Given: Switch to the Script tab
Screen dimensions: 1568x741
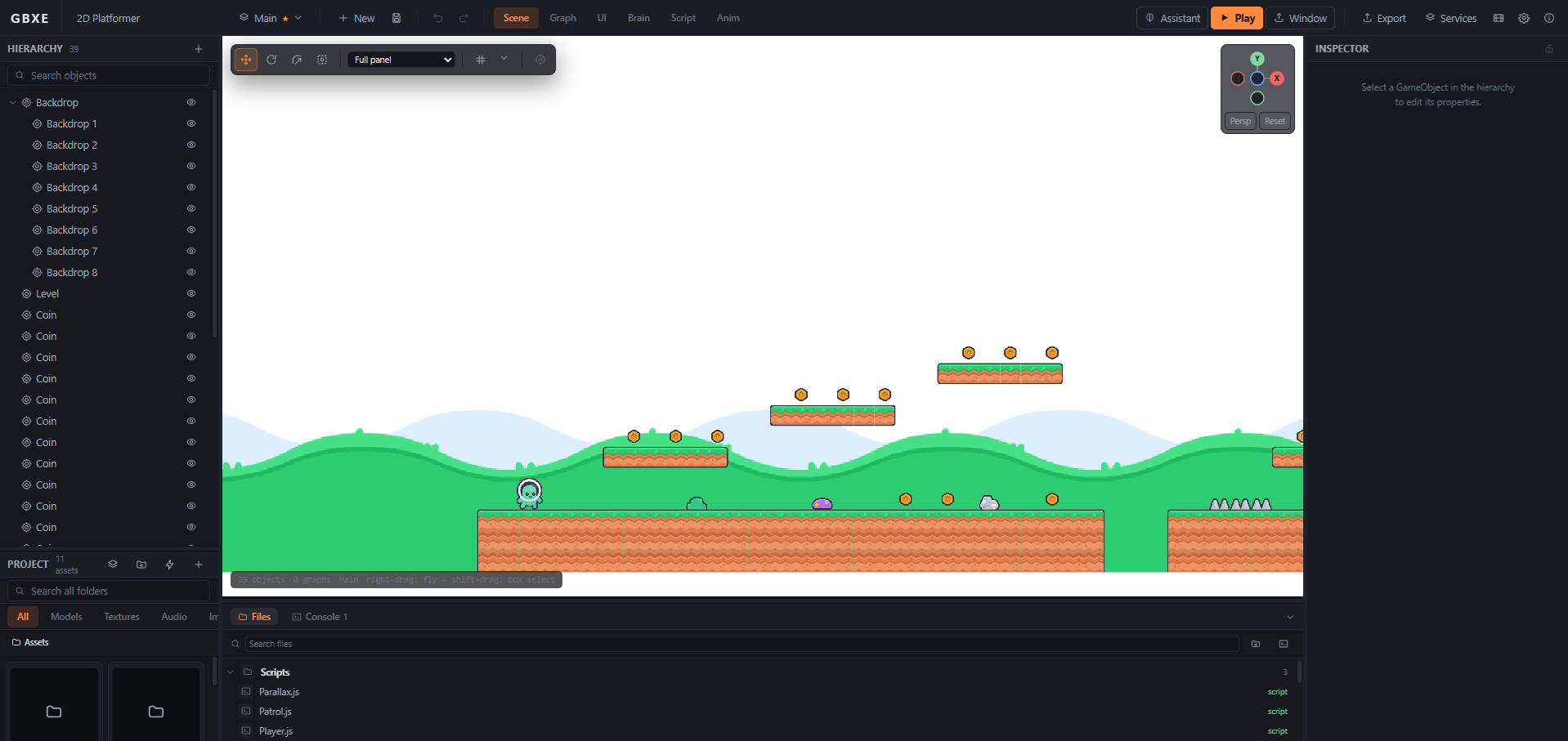Looking at the screenshot, I should 683,18.
